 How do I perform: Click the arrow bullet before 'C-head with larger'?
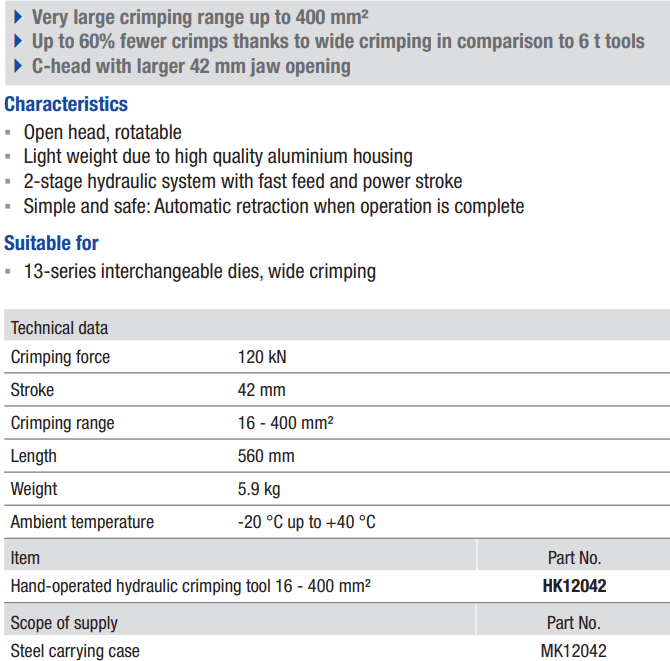[x=18, y=66]
